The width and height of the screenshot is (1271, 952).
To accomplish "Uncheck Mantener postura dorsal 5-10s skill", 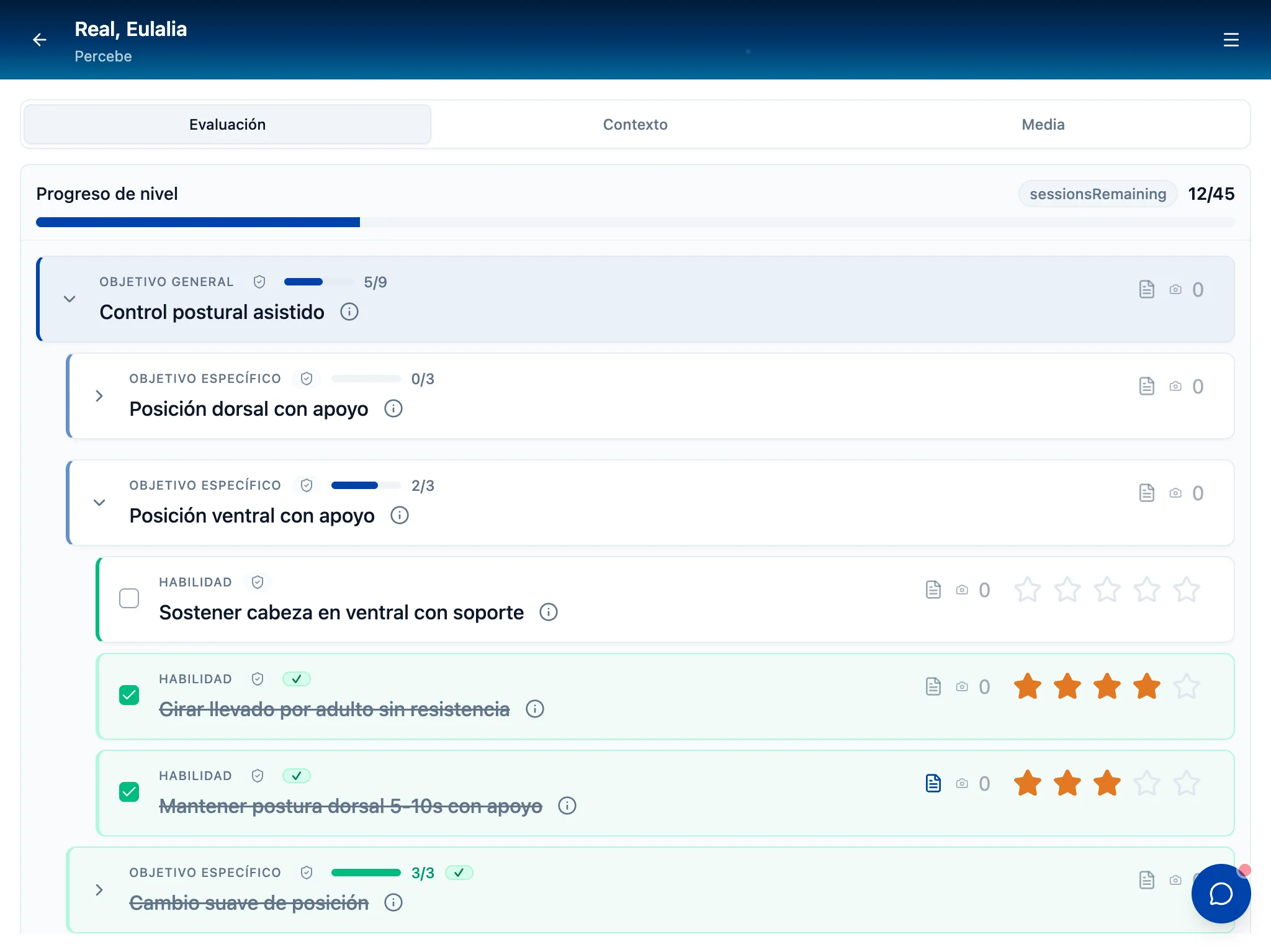I will coord(129,792).
